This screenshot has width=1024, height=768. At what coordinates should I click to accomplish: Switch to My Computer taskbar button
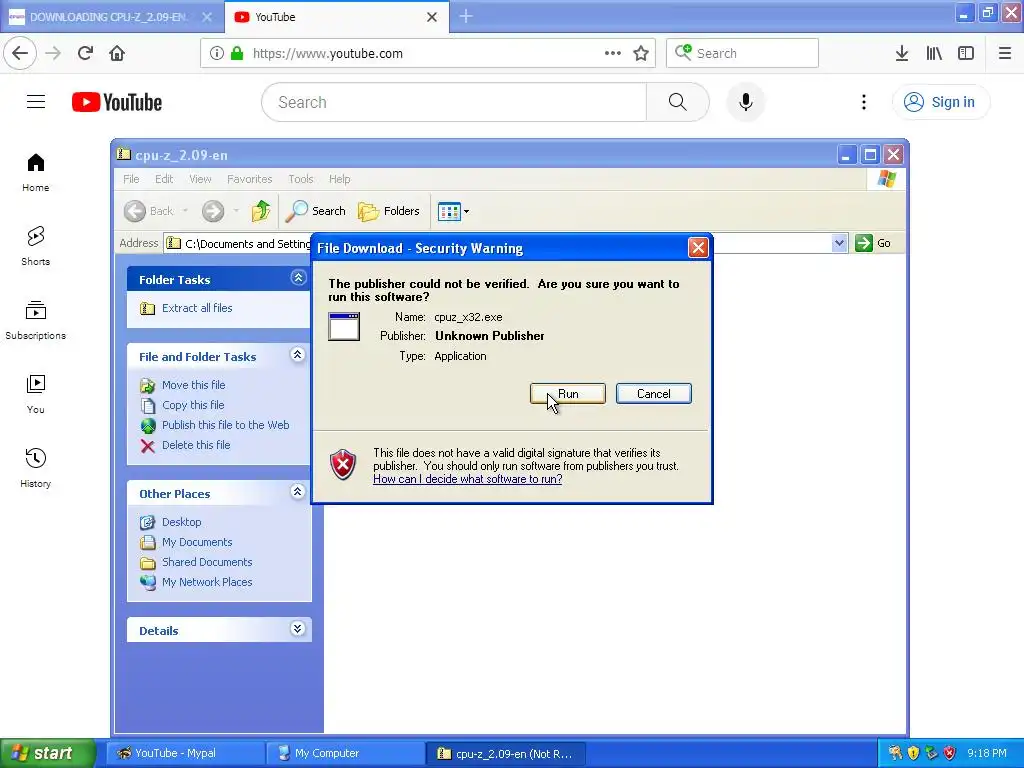point(346,753)
